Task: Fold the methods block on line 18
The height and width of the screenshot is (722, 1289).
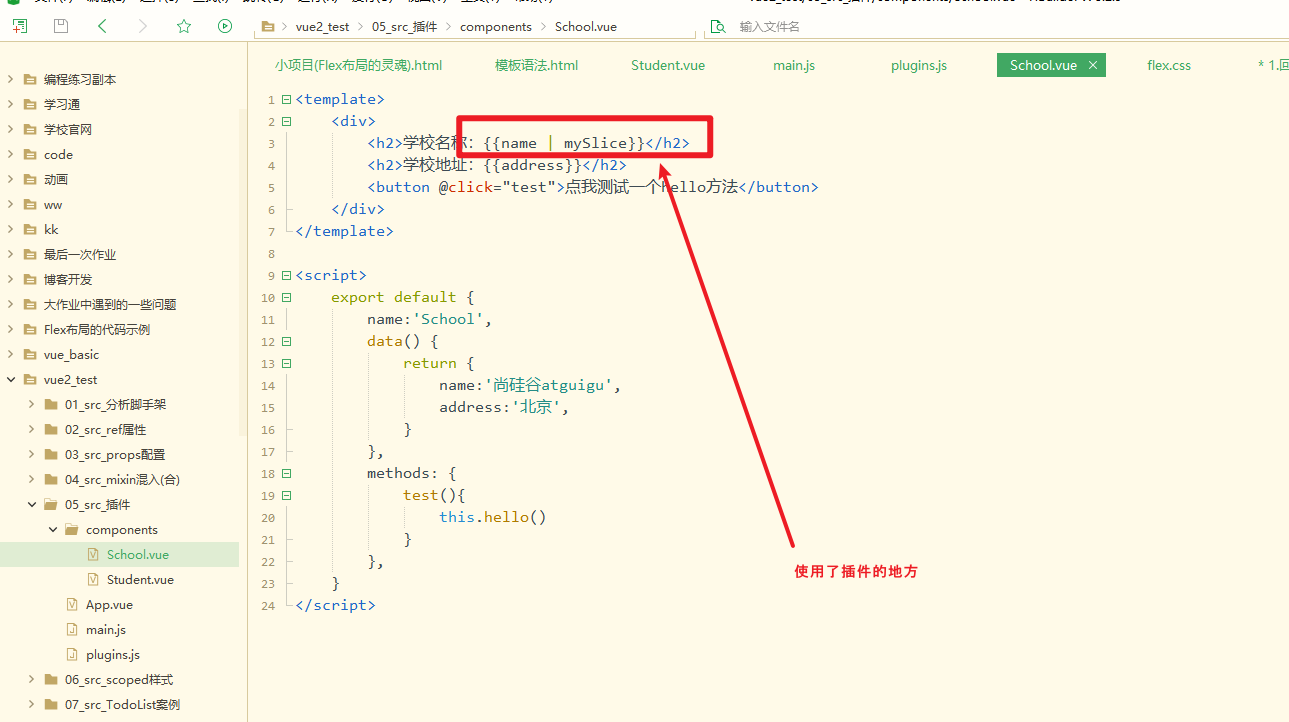Action: click(x=287, y=474)
